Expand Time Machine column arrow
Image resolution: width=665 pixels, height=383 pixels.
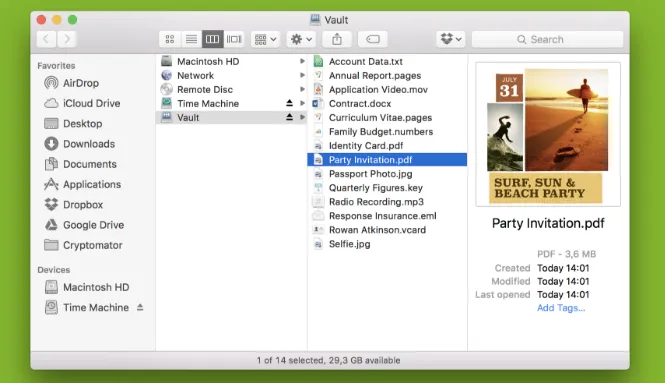click(302, 103)
